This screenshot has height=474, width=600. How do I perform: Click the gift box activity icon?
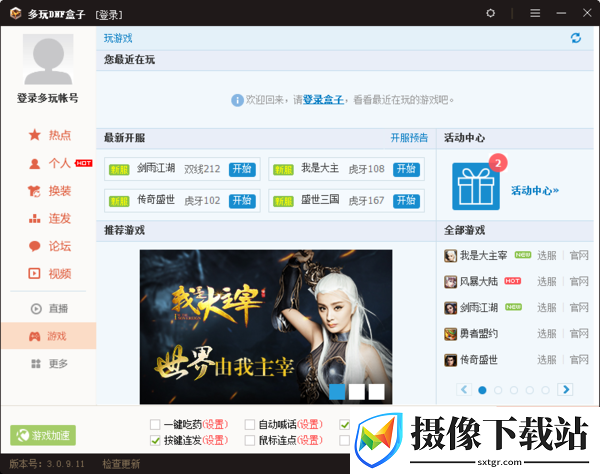point(476,186)
